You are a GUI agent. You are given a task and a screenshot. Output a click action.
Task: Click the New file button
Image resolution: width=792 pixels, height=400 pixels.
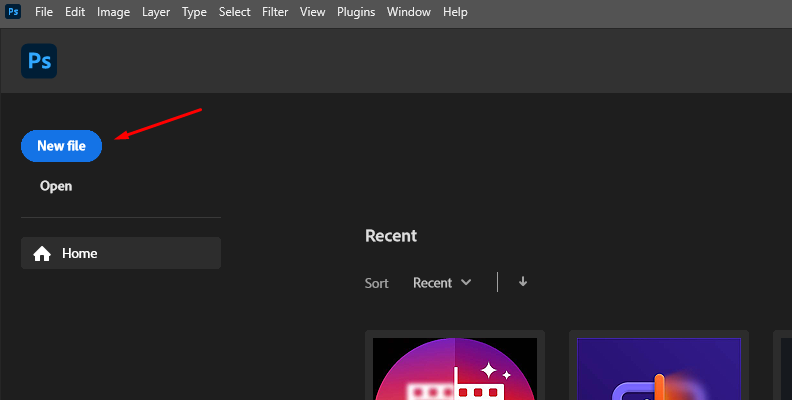click(62, 146)
